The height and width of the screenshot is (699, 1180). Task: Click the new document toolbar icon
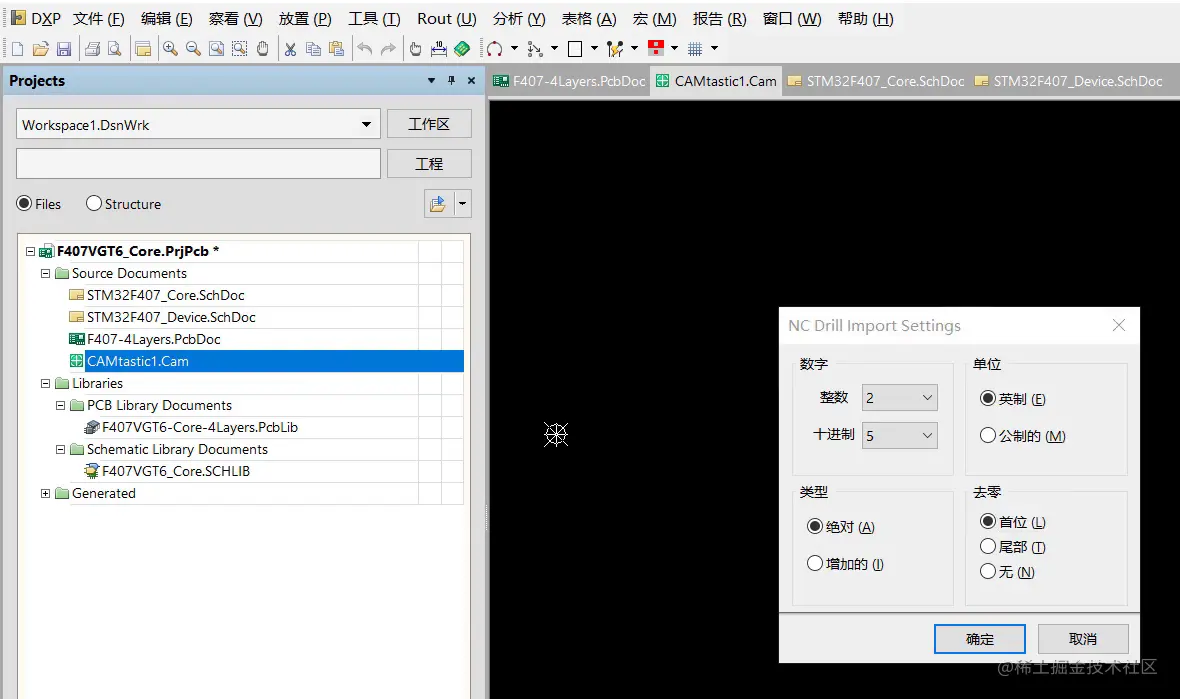tap(17, 49)
